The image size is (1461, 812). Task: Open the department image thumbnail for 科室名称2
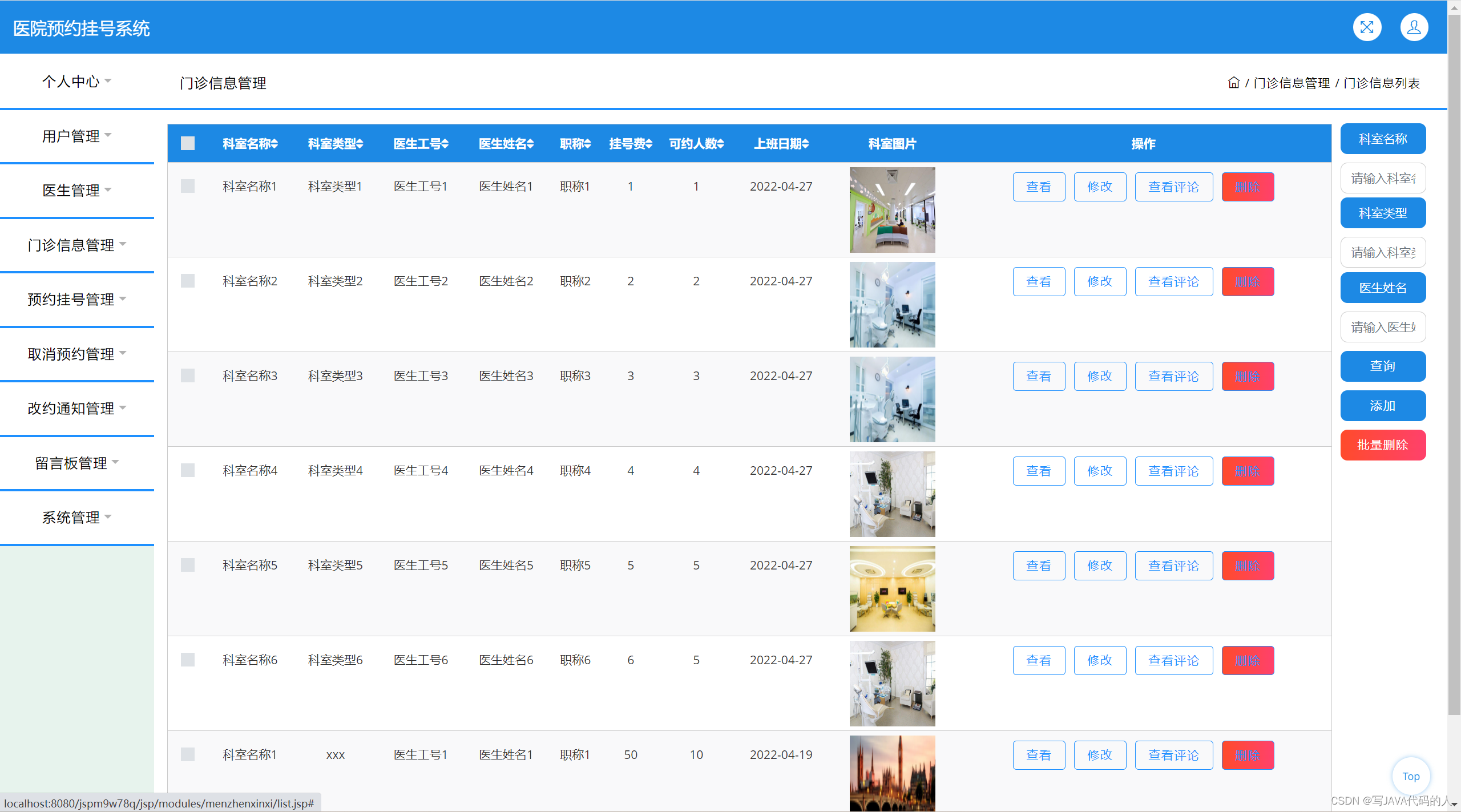[x=892, y=305]
